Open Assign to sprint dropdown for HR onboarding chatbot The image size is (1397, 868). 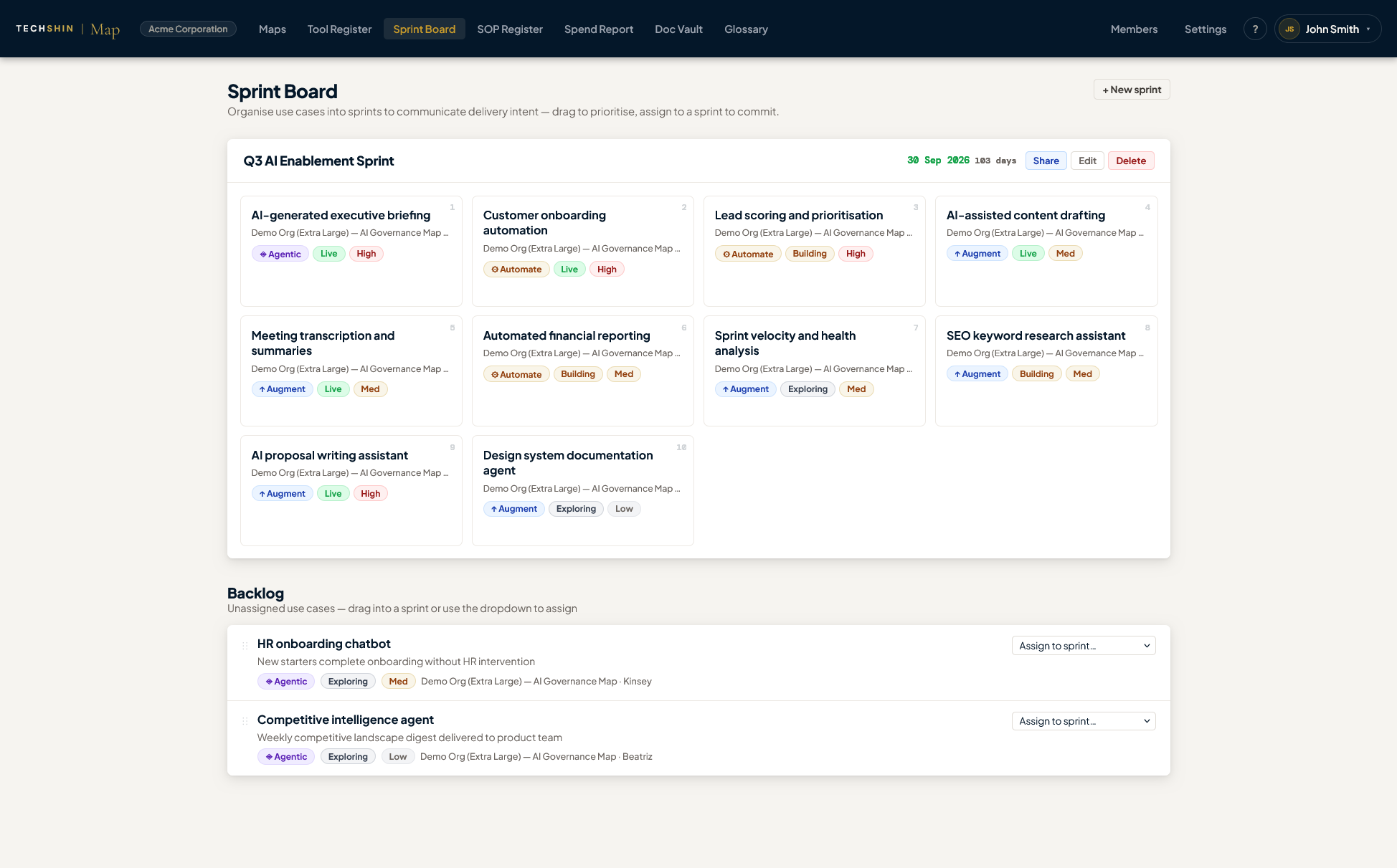[x=1084, y=646]
